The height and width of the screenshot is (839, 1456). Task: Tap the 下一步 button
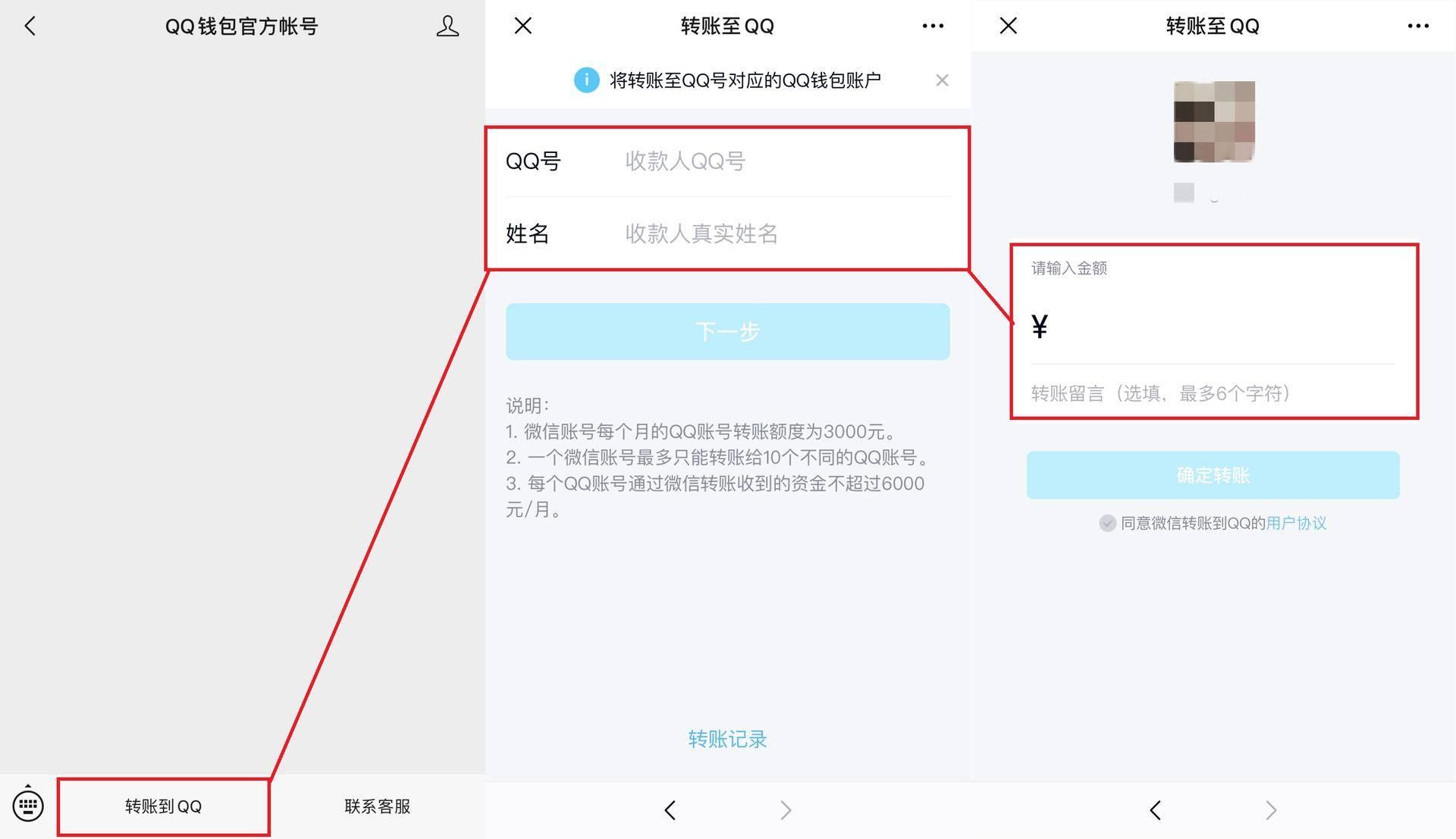point(727,331)
